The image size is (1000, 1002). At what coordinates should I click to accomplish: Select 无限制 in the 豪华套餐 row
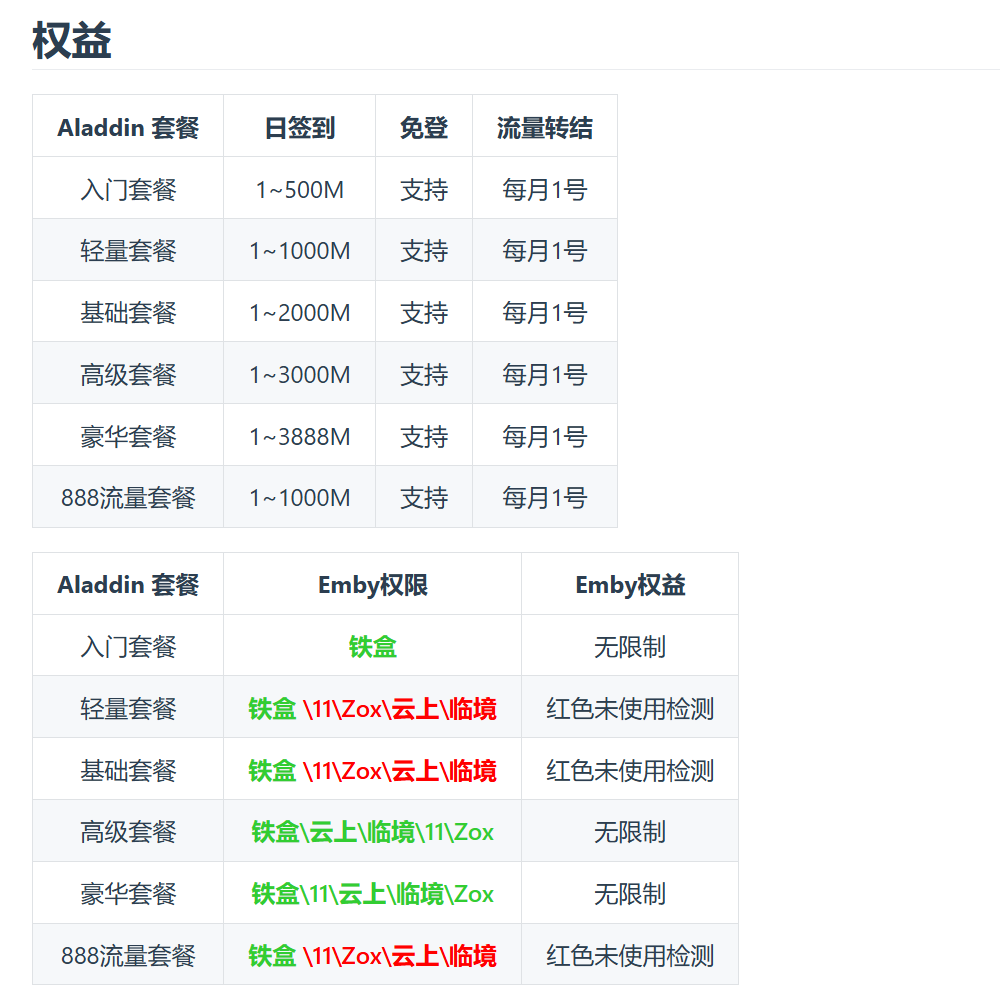point(630,894)
